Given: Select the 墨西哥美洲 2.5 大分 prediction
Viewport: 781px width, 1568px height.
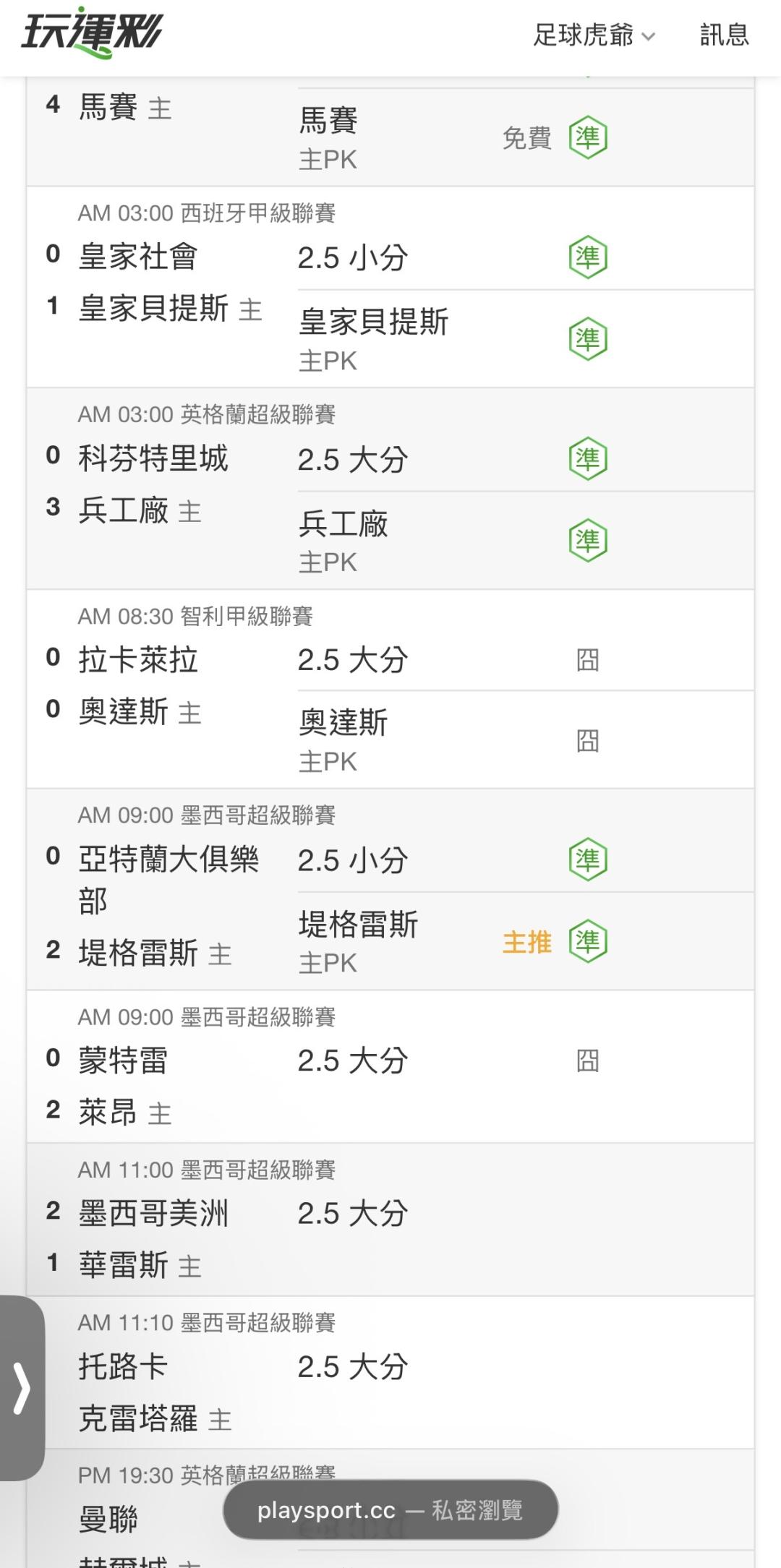Looking at the screenshot, I should 353,1213.
